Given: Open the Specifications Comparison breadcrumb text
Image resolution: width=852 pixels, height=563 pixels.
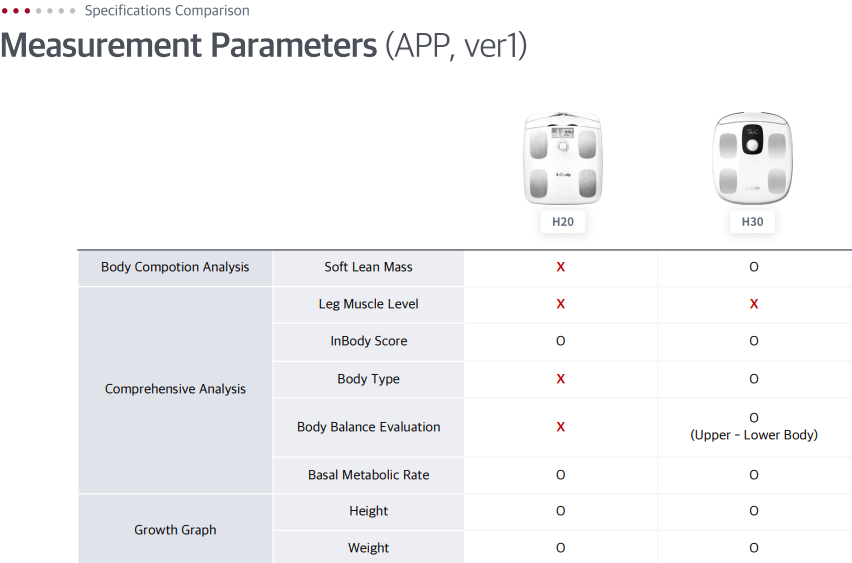Looking at the screenshot, I should pos(167,11).
